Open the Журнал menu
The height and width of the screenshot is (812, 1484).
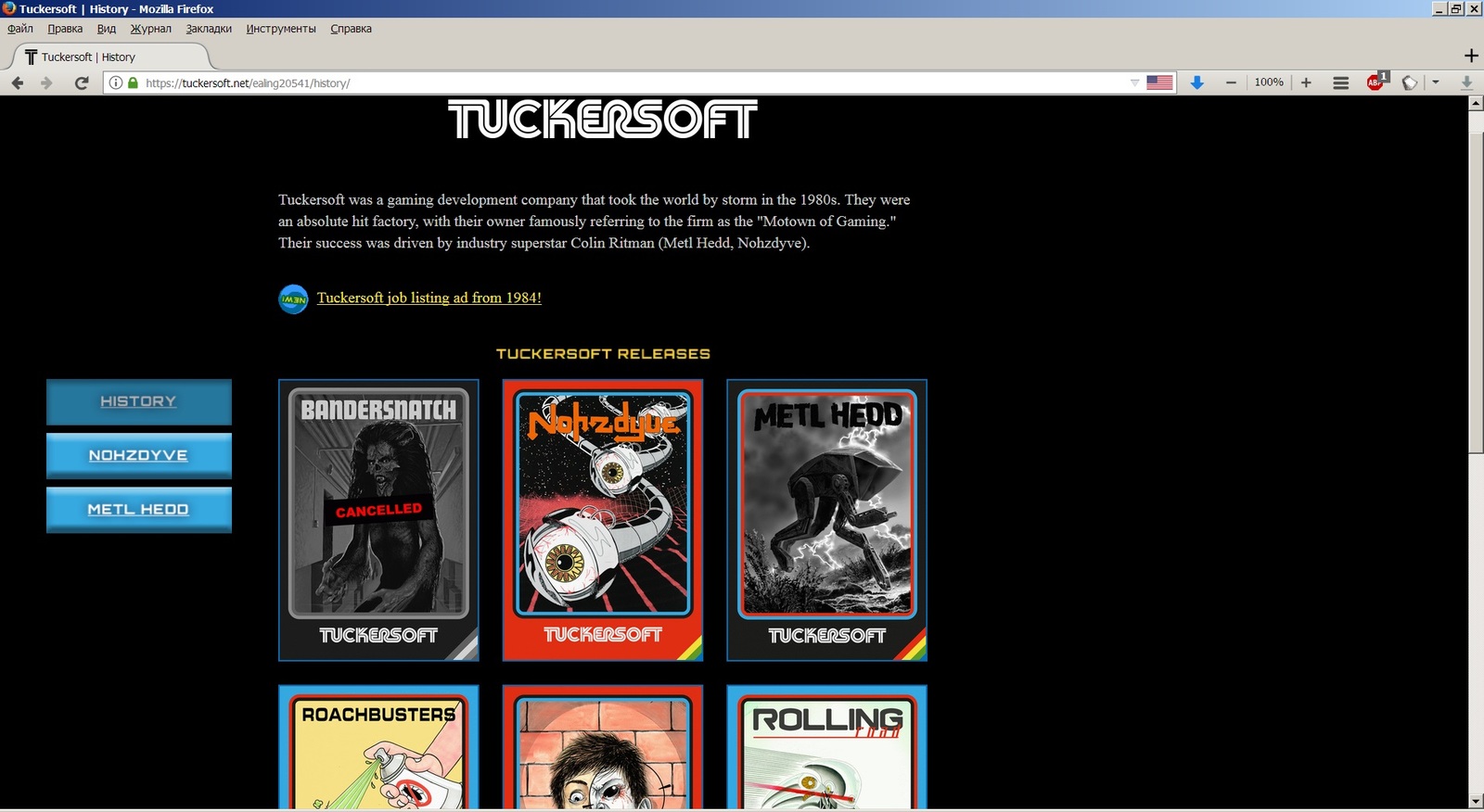coord(151,29)
